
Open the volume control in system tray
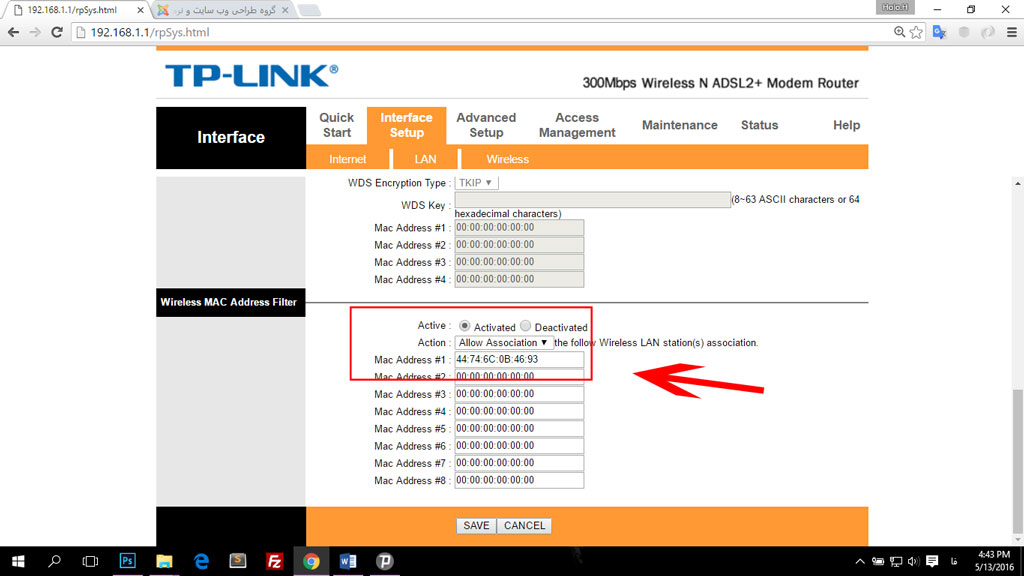pos(913,562)
